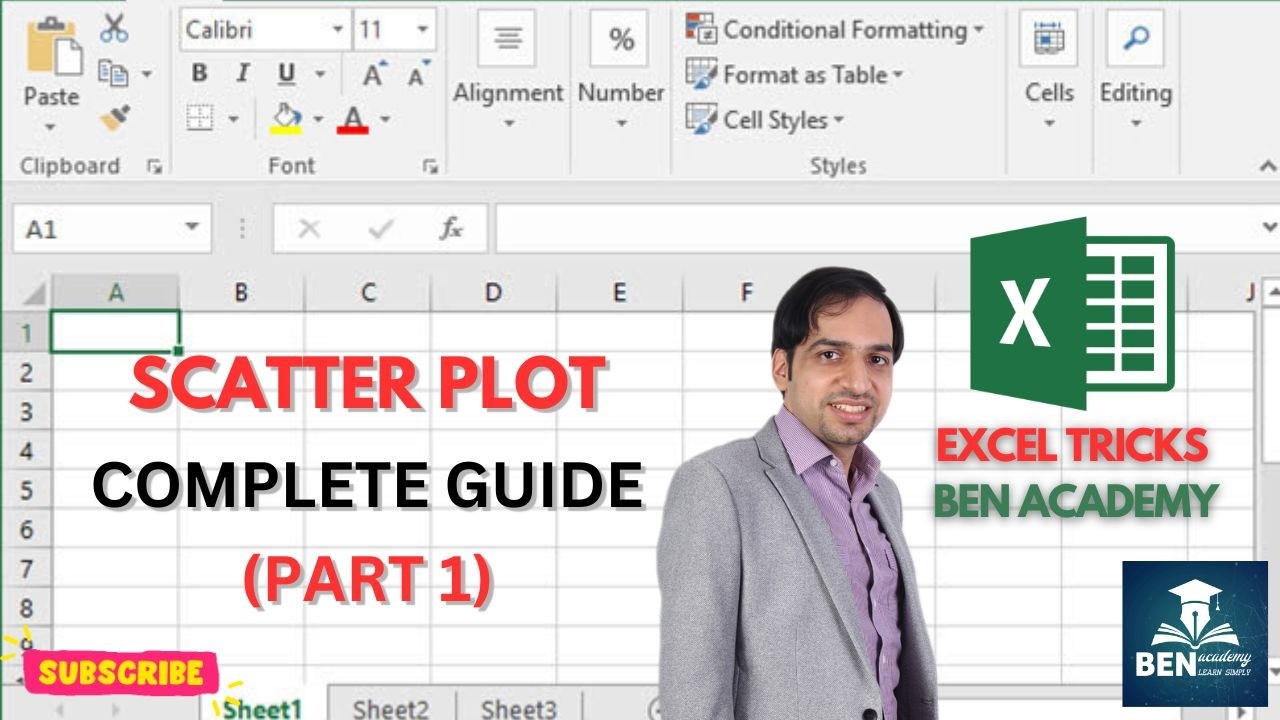The width and height of the screenshot is (1280, 720).
Task: Click the pink SUBSCRIBE button
Action: coord(120,673)
